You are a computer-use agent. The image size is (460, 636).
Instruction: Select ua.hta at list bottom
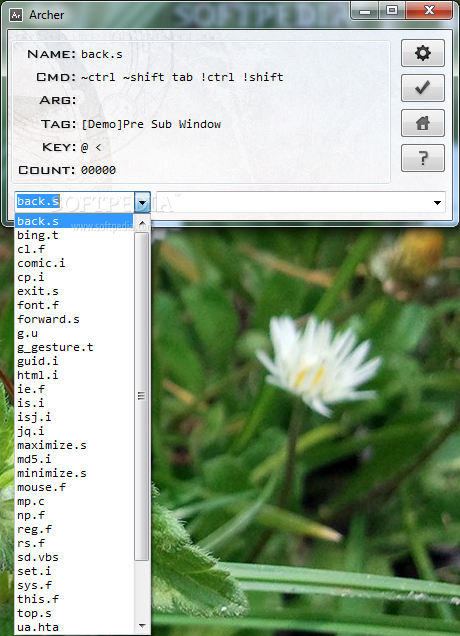(x=74, y=627)
